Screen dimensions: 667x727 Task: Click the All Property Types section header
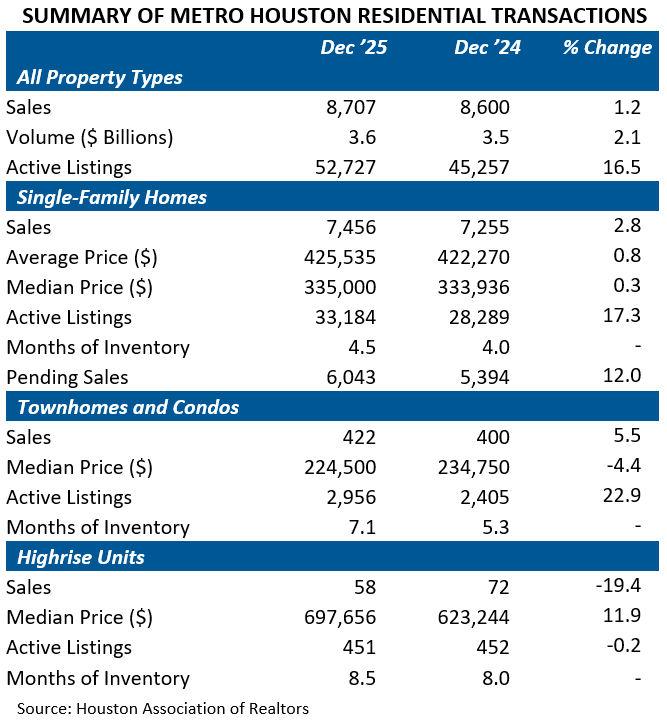[x=100, y=77]
